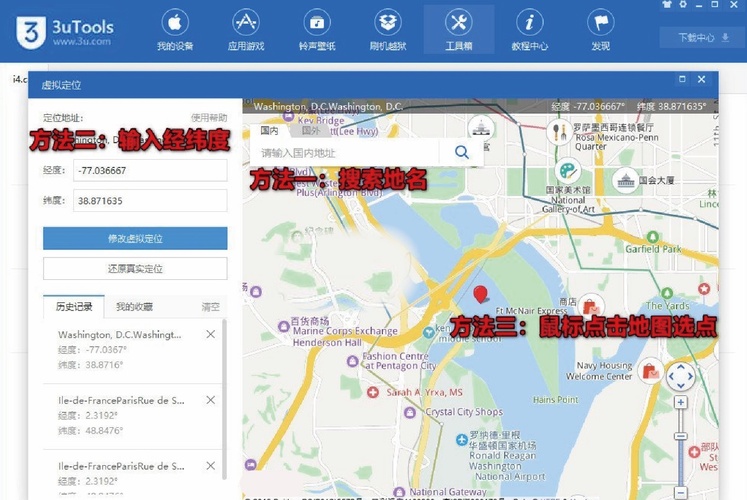Viewport: 747px width, 500px height.
Task: Open 铃声壁纸 ringtones and wallpapers
Action: click(317, 30)
